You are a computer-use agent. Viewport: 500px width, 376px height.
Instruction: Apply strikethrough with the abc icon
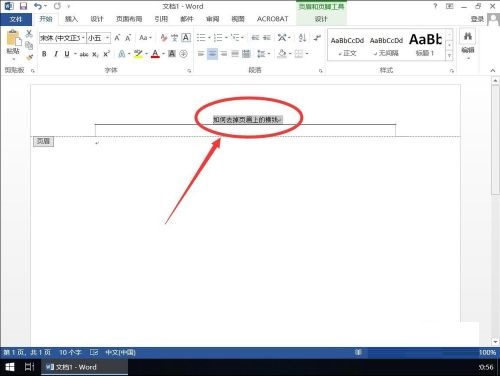(x=84, y=54)
